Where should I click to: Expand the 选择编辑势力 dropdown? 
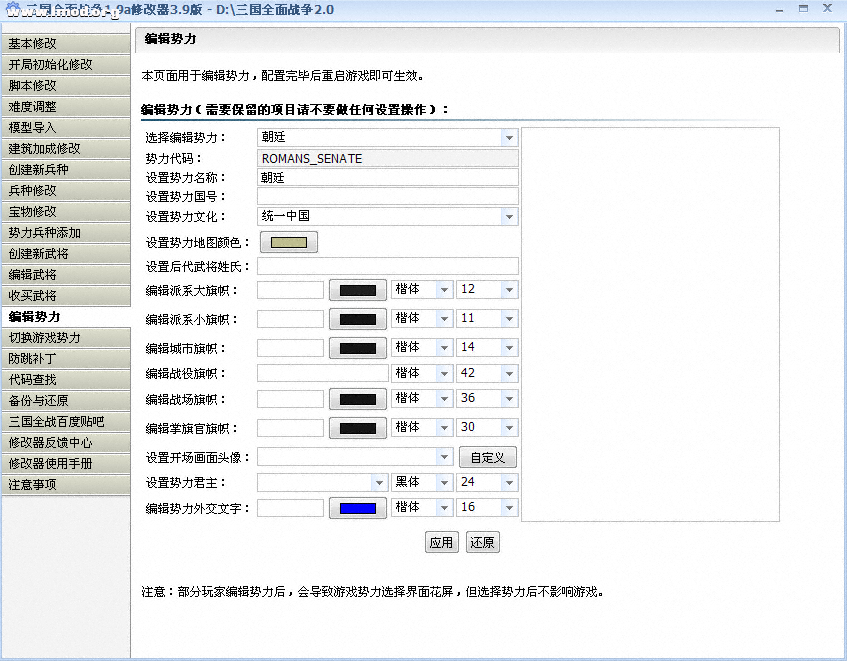509,138
